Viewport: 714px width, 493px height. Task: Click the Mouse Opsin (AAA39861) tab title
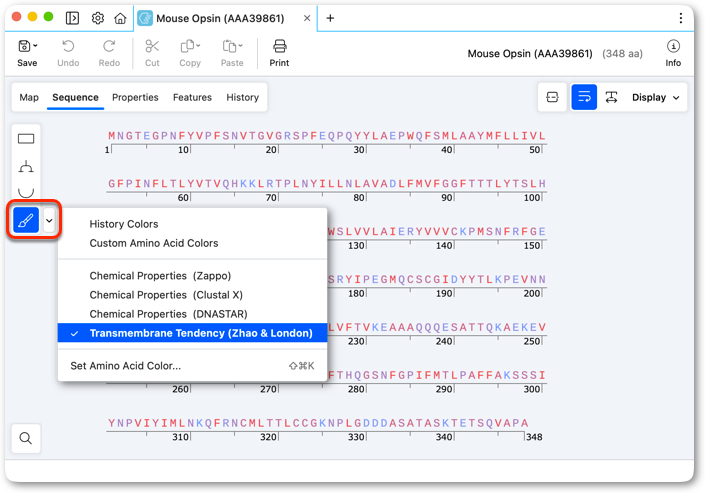pyautogui.click(x=220, y=18)
